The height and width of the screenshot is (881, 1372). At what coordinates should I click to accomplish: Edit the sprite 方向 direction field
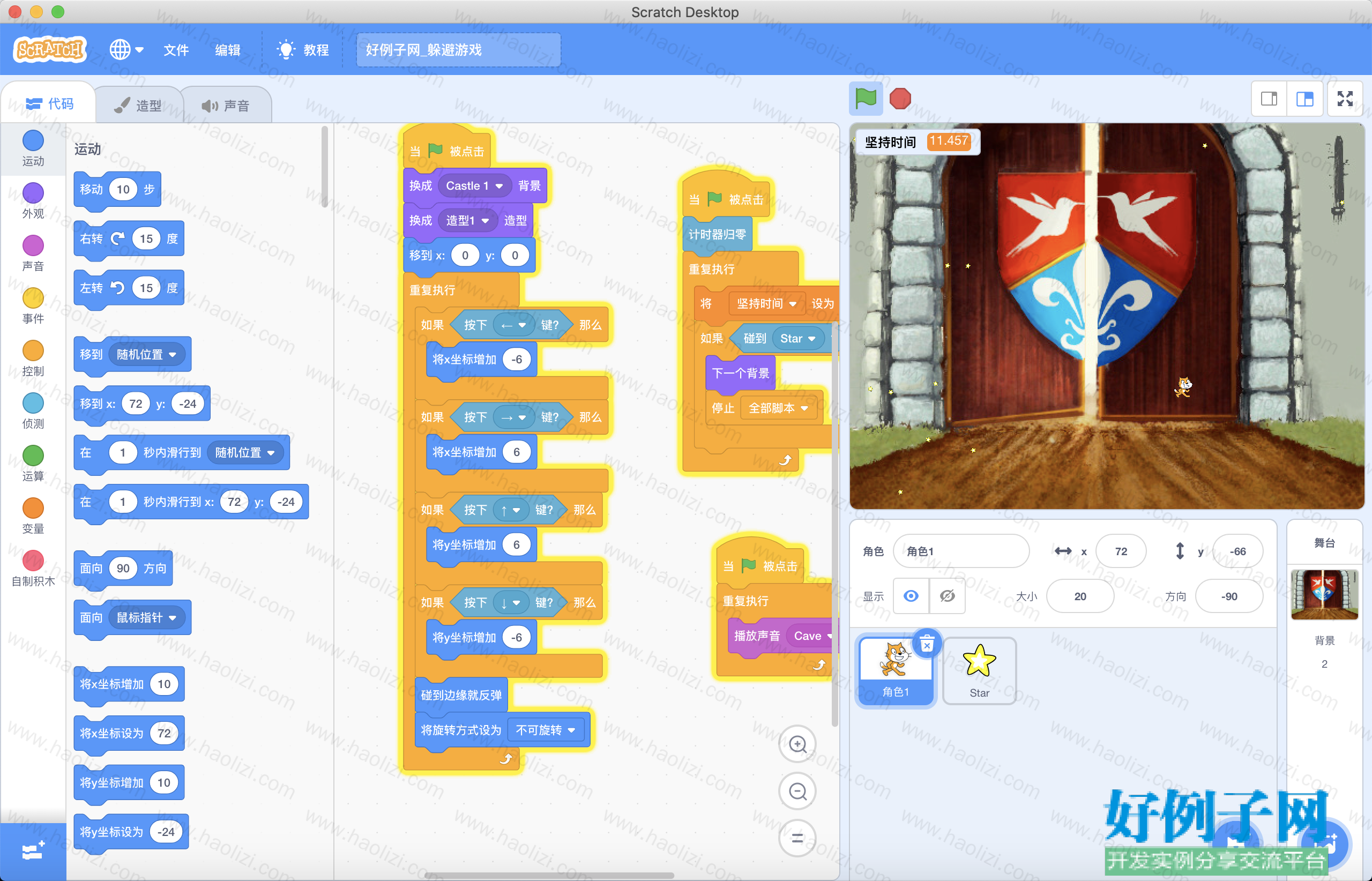pyautogui.click(x=1229, y=596)
